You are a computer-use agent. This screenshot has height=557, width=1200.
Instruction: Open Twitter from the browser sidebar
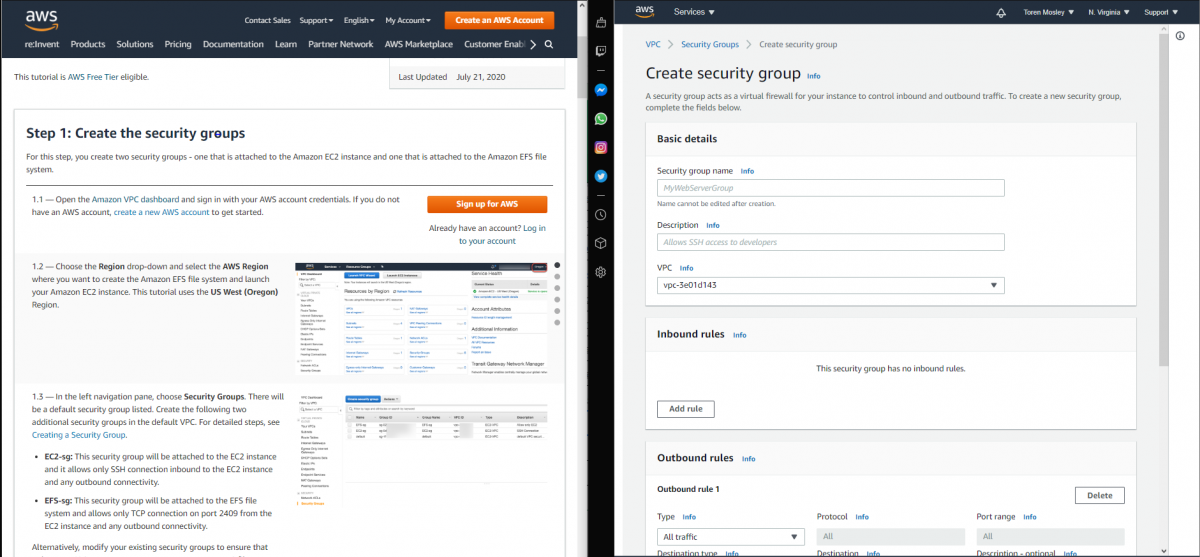pos(600,176)
